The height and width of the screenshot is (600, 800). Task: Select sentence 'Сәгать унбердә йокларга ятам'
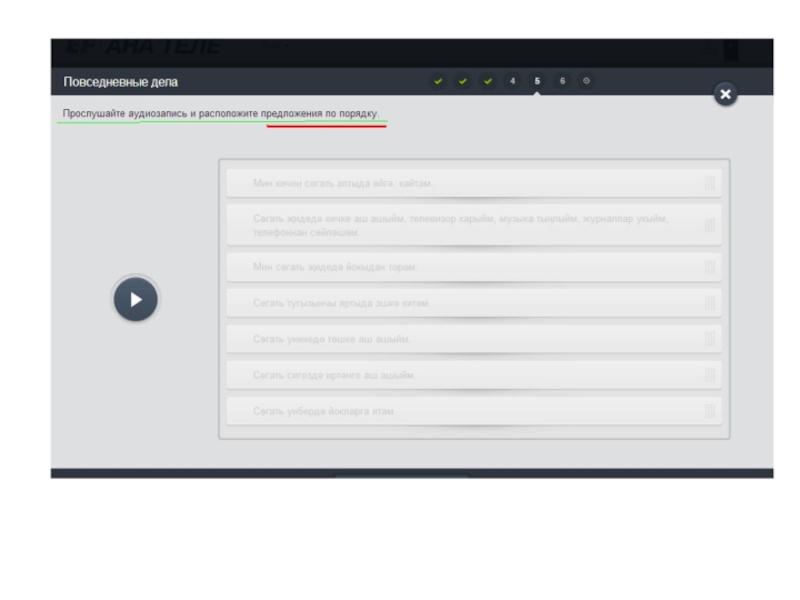[x=474, y=411]
